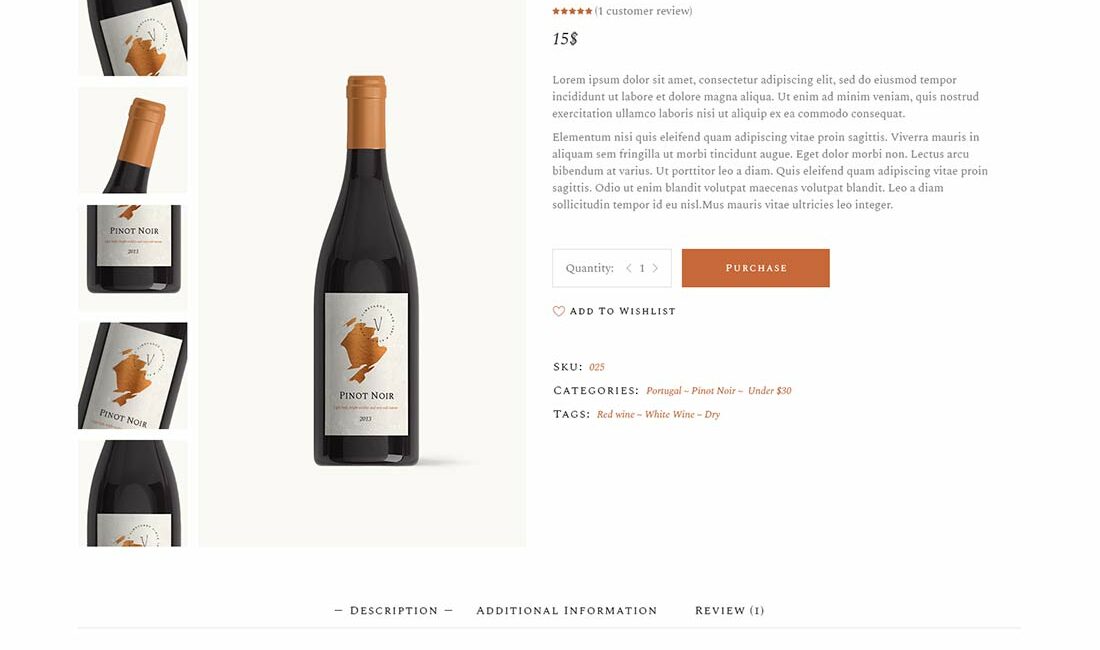Click the wishlist heart icon
The width and height of the screenshot is (1100, 650).
[x=558, y=311]
